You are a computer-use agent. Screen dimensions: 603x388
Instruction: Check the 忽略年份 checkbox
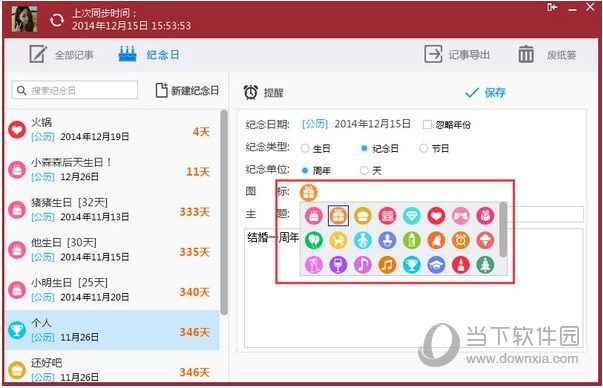[x=427, y=125]
